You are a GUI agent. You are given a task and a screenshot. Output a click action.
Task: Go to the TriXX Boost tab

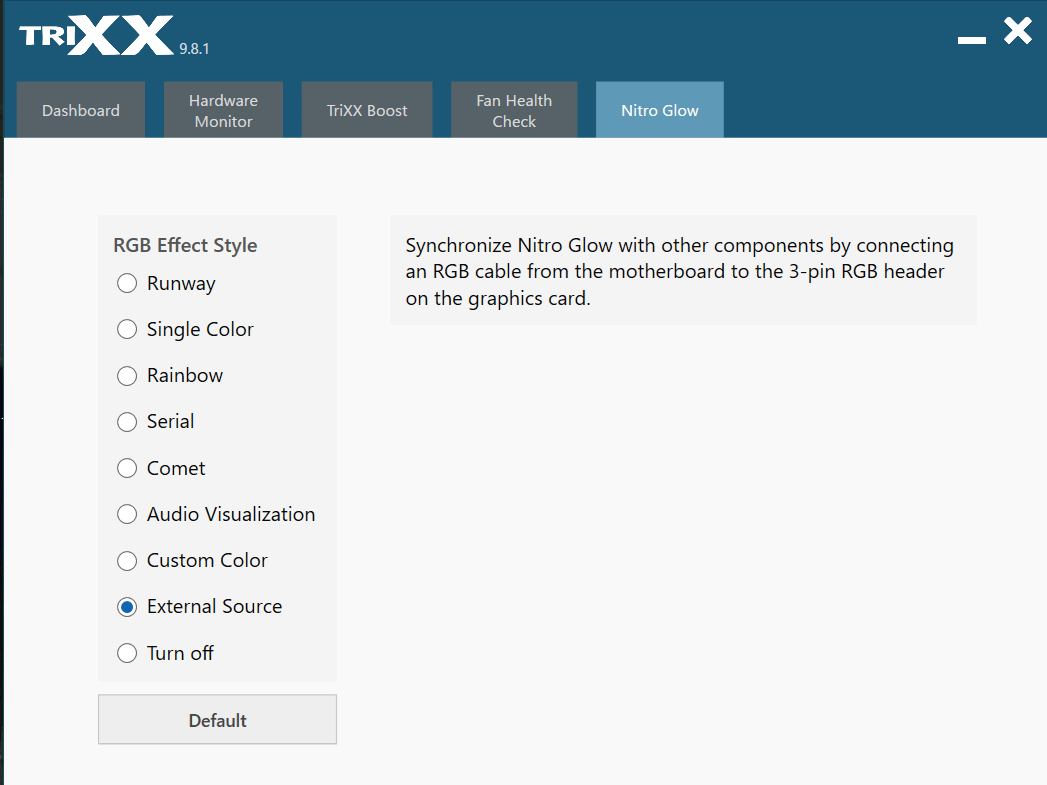(x=367, y=111)
